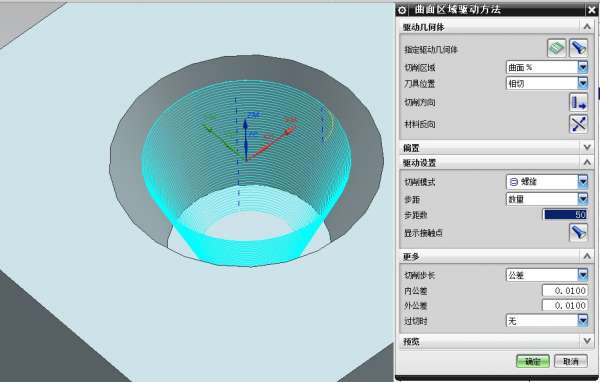Image resolution: width=600 pixels, height=382 pixels.
Task: Click the 材料反向 label
Action: click(420, 124)
